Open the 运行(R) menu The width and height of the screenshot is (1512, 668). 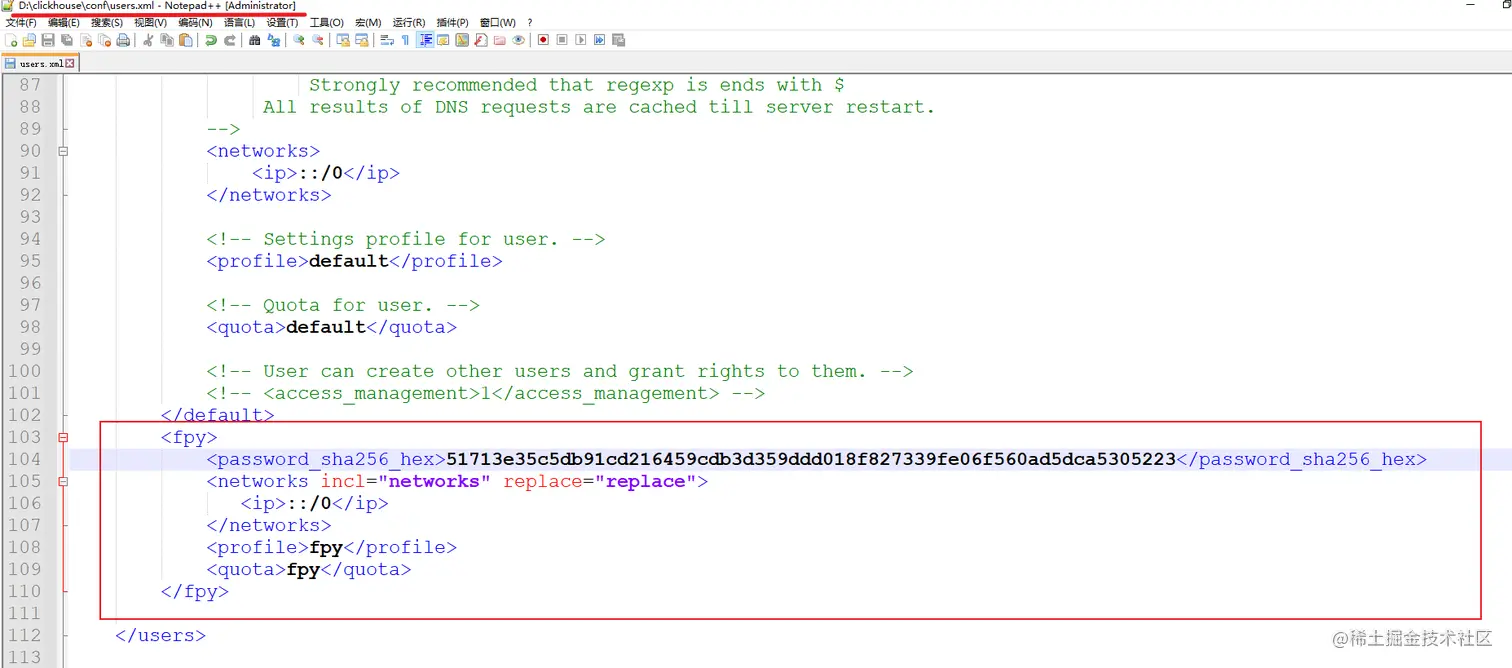pos(409,22)
